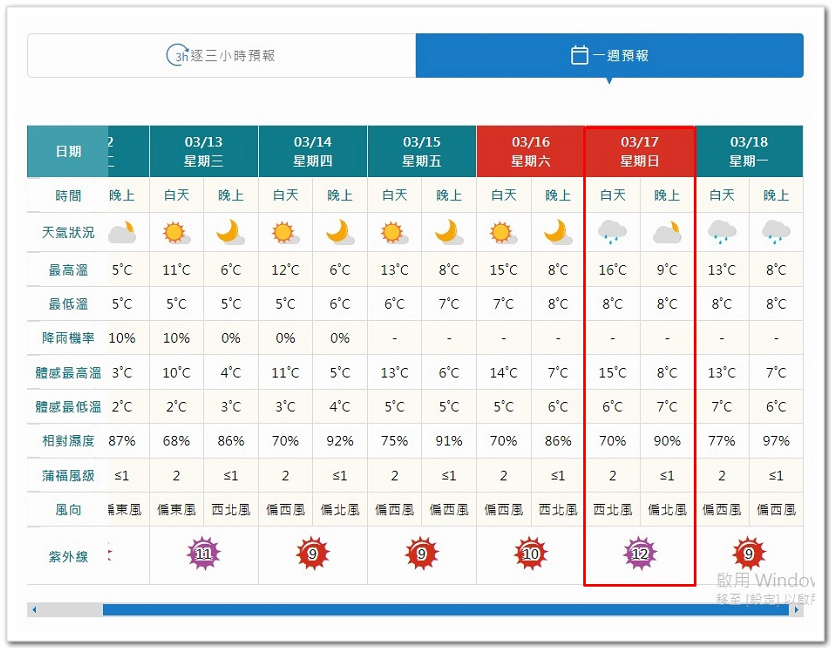The image size is (831, 648).
Task: Click the 偏東風 wind direction for 03/13 daytime
Action: click(x=176, y=510)
